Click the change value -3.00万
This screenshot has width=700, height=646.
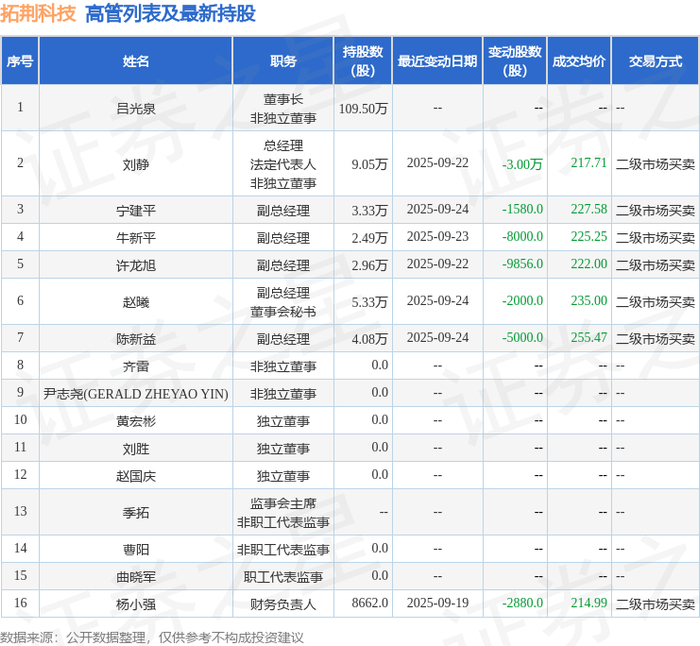point(522,164)
